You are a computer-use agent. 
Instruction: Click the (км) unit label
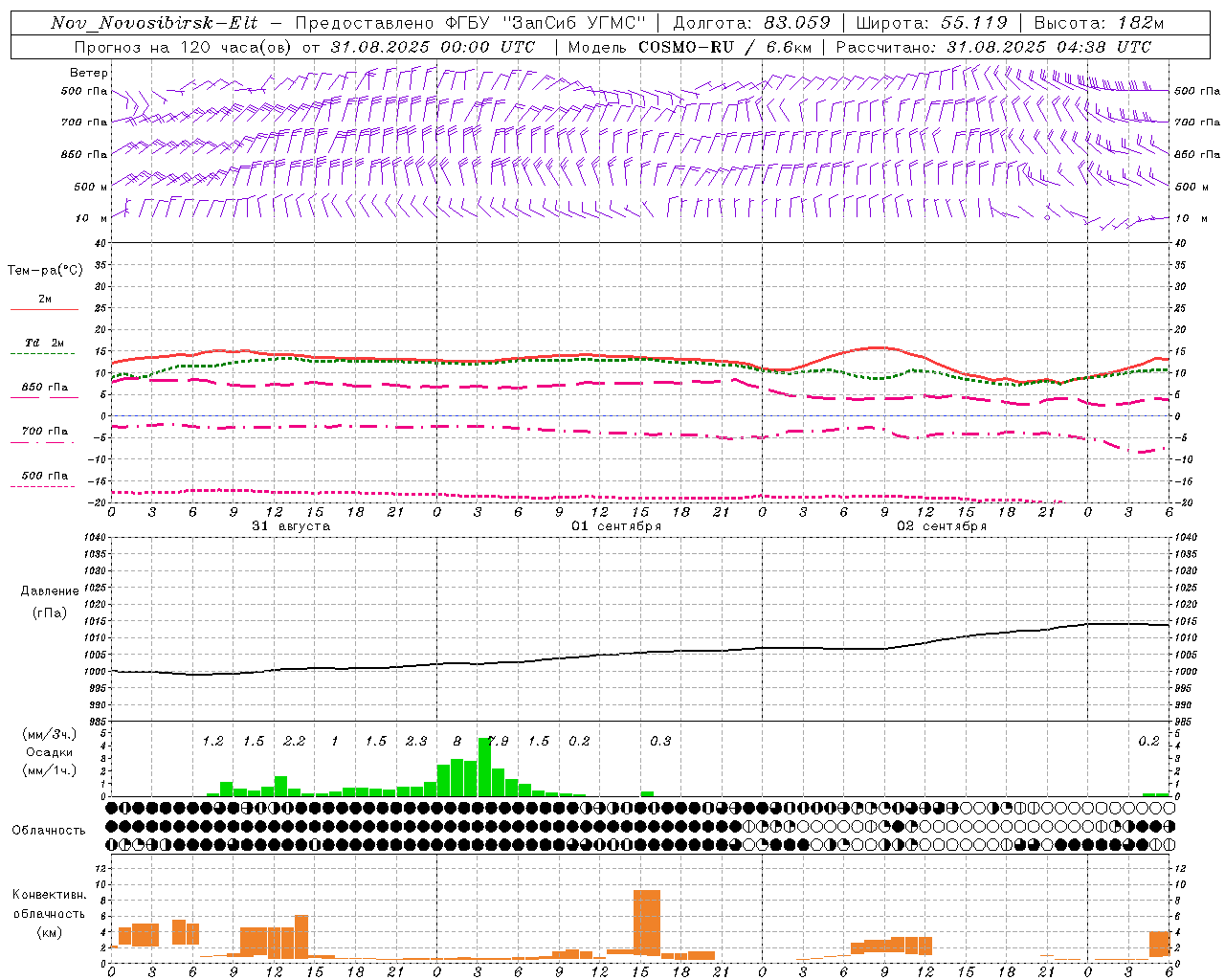(x=49, y=932)
